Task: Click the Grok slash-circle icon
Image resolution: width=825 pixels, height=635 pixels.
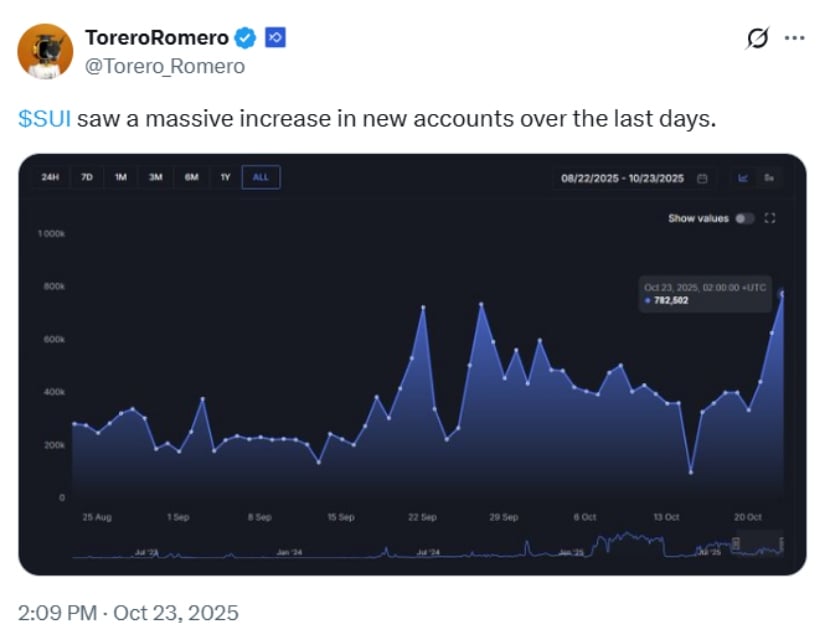Action: [x=758, y=38]
